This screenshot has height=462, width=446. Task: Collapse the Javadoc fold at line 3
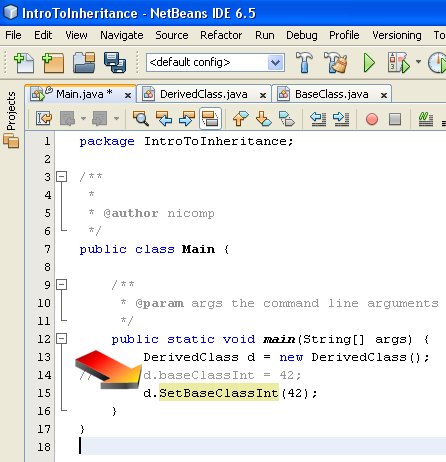pos(61,176)
